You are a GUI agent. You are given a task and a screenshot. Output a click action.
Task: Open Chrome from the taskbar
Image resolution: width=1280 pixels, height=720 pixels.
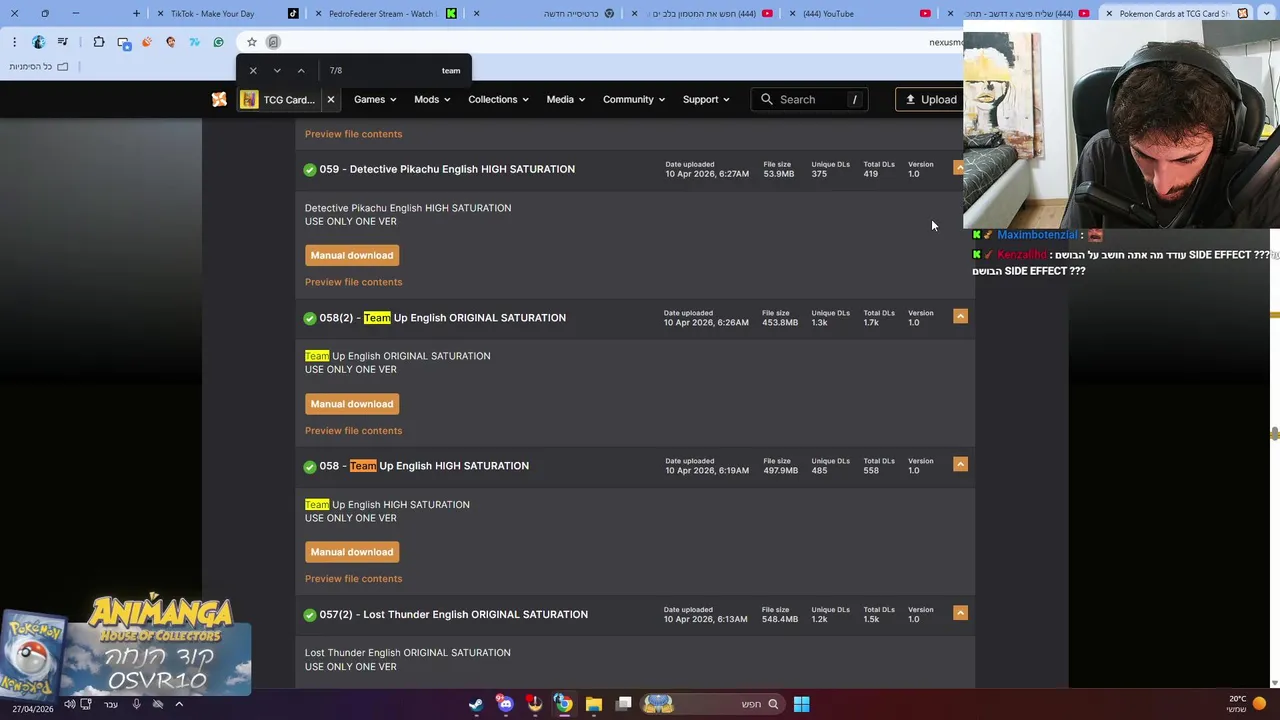pos(564,704)
